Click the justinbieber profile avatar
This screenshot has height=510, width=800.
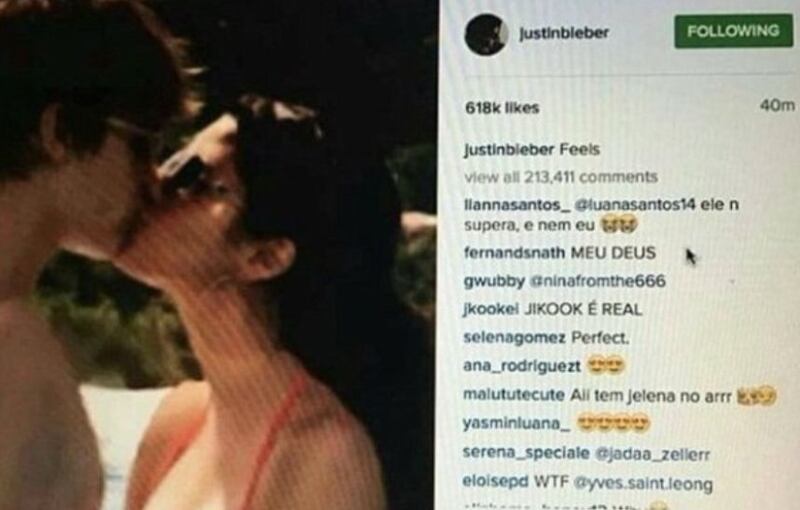(486, 34)
